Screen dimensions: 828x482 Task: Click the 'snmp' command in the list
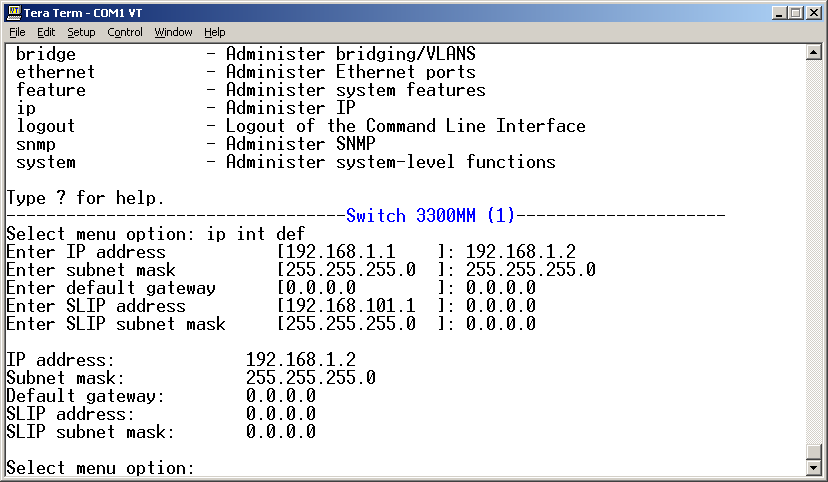coord(36,144)
